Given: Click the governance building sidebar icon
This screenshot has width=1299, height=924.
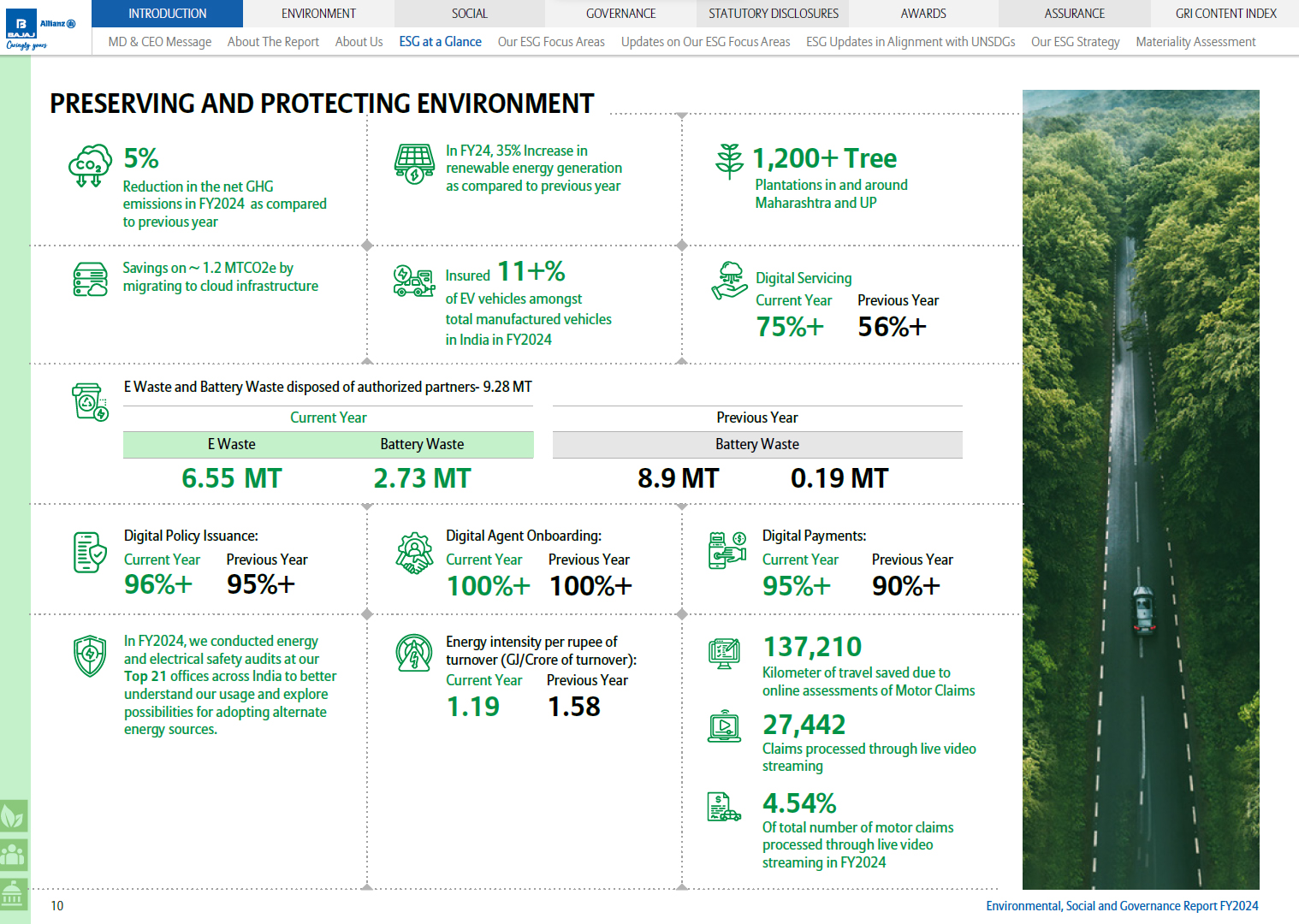Looking at the screenshot, I should pos(13,894).
